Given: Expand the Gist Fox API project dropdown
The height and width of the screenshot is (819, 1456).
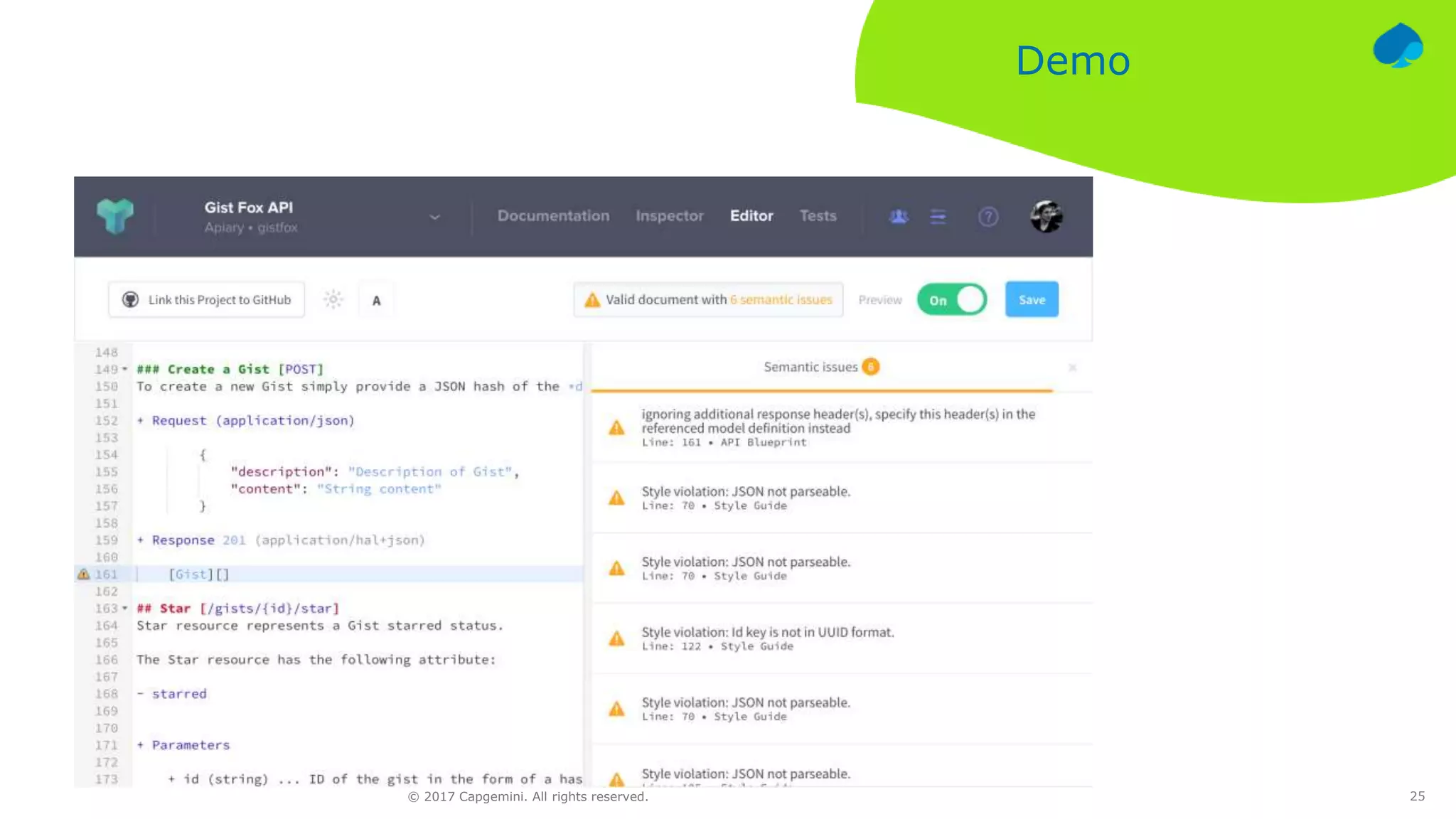Looking at the screenshot, I should pyautogui.click(x=434, y=217).
